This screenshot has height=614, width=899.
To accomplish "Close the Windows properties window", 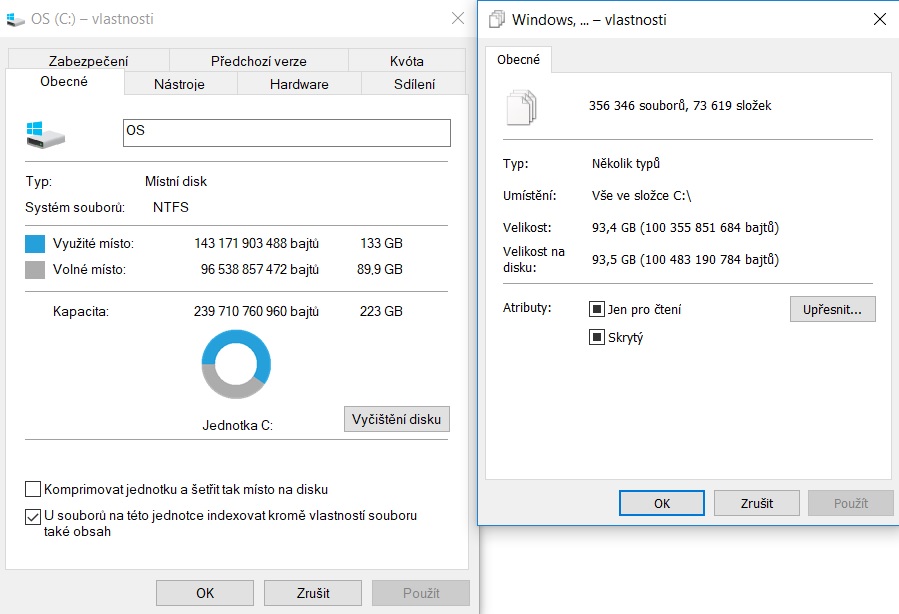I will click(880, 19).
